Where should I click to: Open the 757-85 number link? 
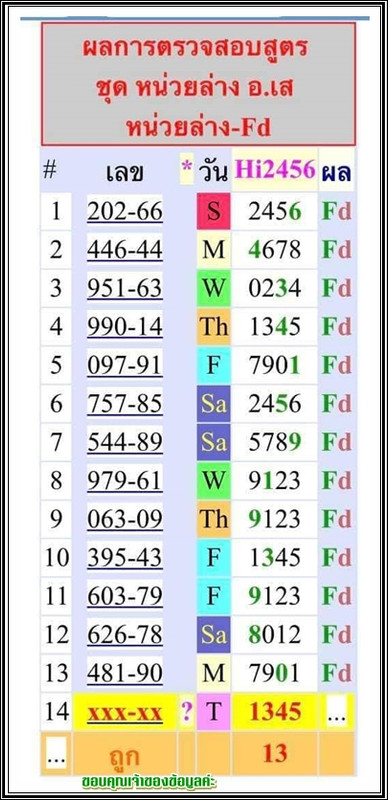(x=125, y=404)
